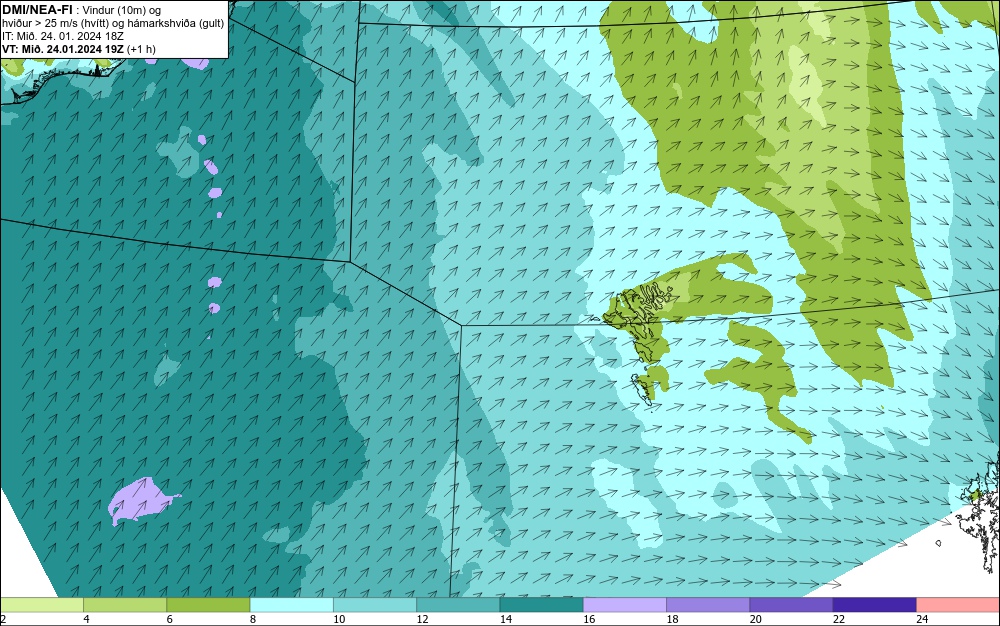The height and width of the screenshot is (626, 1000).
Task: Select the 18–20 m/s purple legend swatch
Action: pos(708,604)
